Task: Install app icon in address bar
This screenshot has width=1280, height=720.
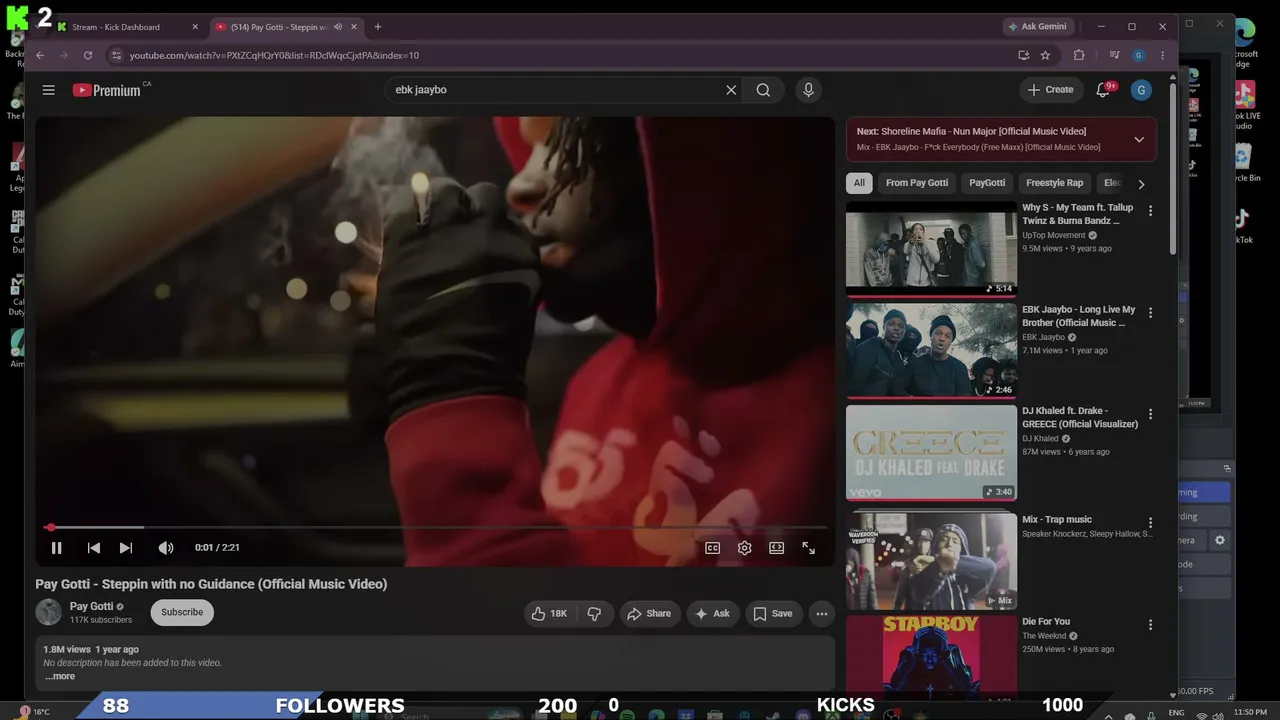Action: pos(1023,55)
